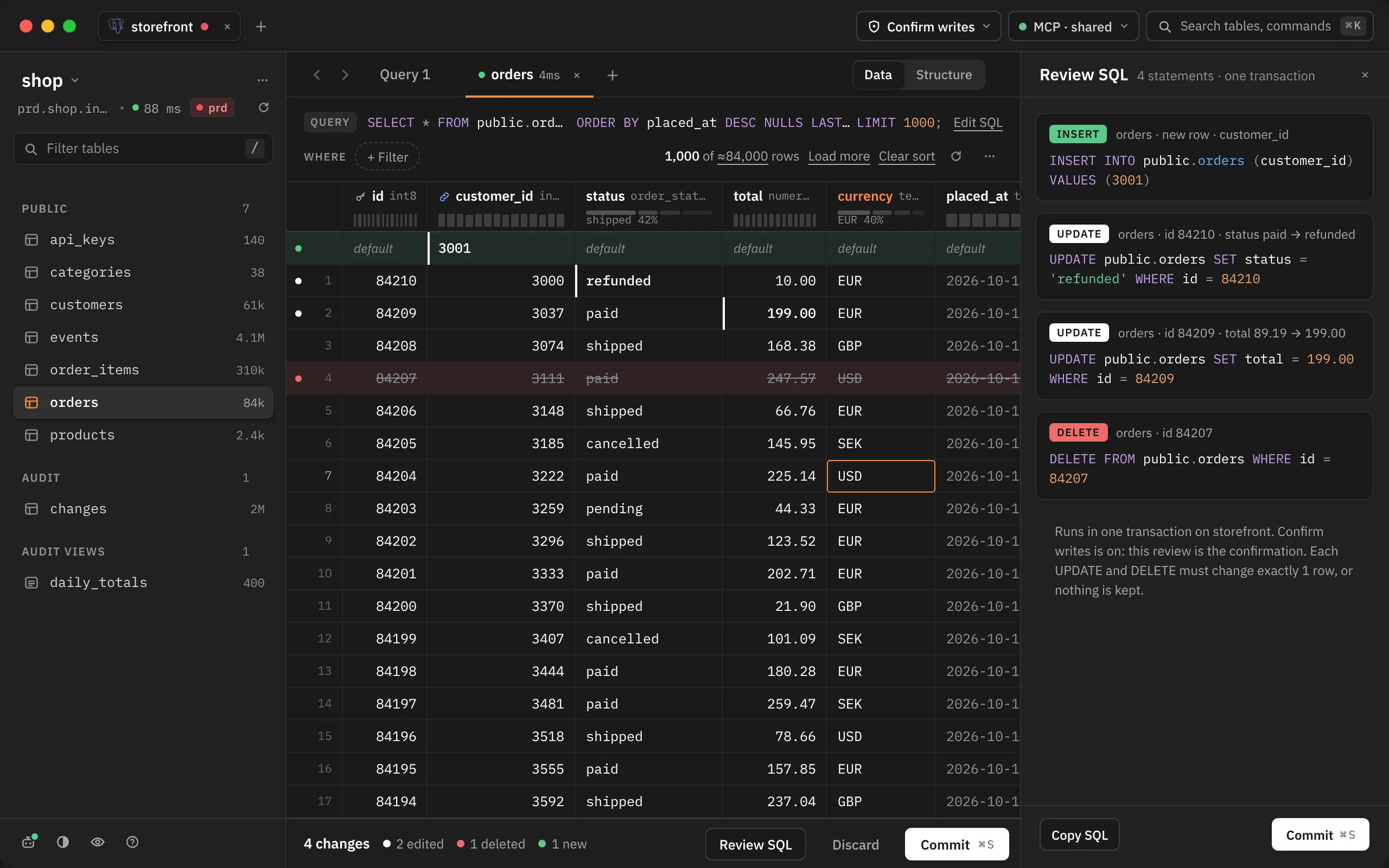Image resolution: width=1389 pixels, height=868 pixels.
Task: Open the AI assistant robot icon in bottom bar
Action: 29,841
